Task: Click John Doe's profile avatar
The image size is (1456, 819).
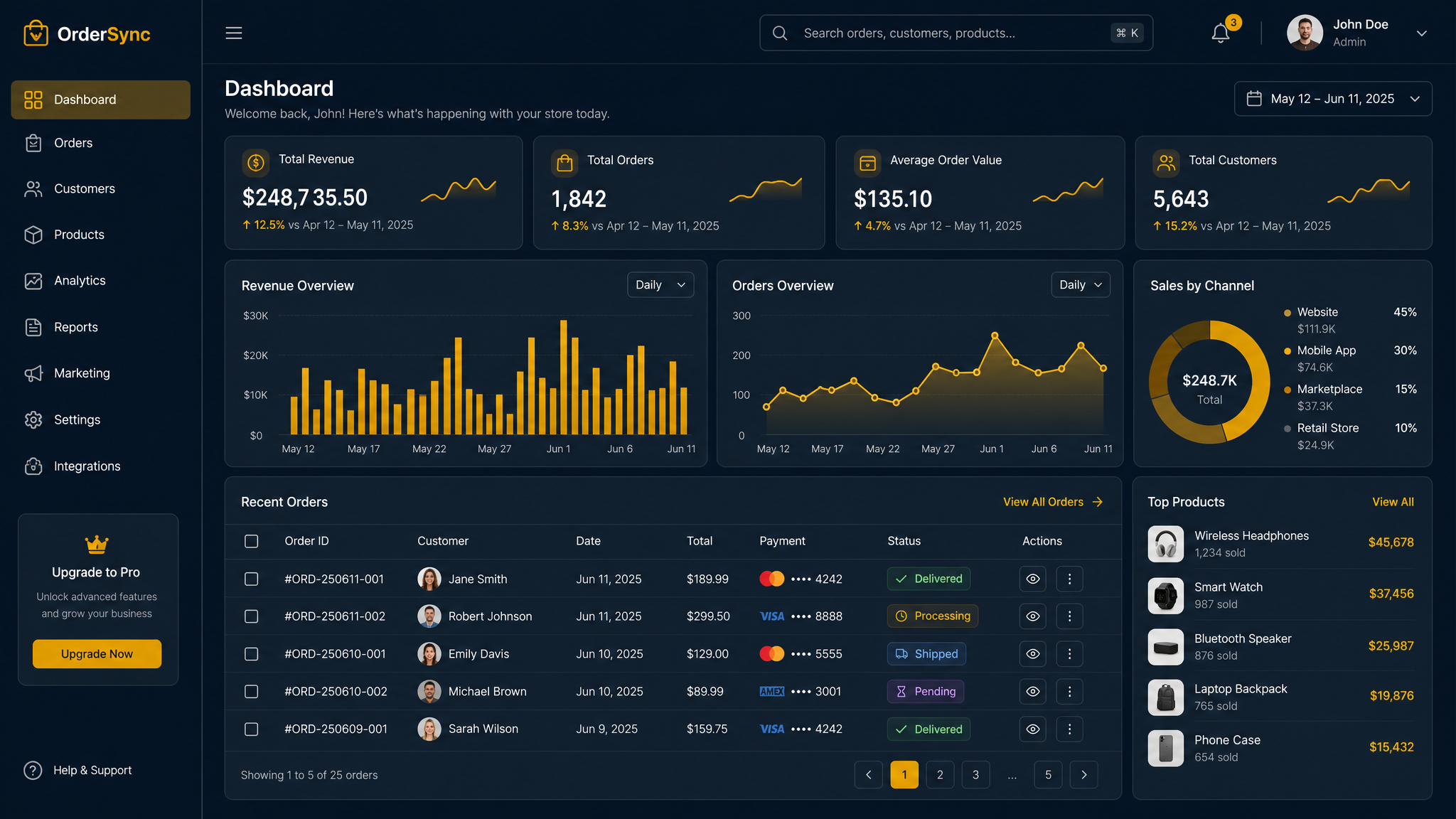Action: click(1305, 33)
